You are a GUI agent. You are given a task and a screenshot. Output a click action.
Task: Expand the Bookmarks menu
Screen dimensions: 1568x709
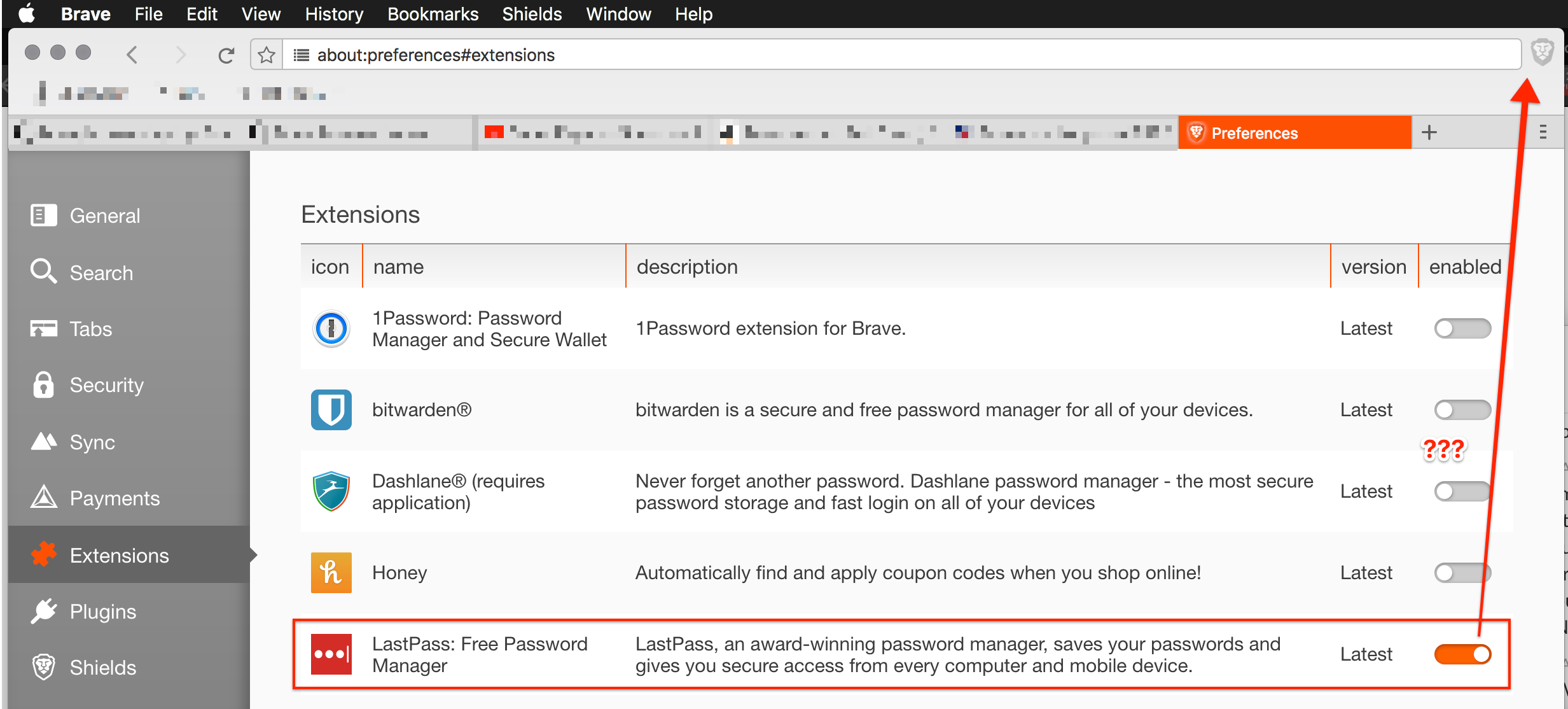pyautogui.click(x=433, y=14)
